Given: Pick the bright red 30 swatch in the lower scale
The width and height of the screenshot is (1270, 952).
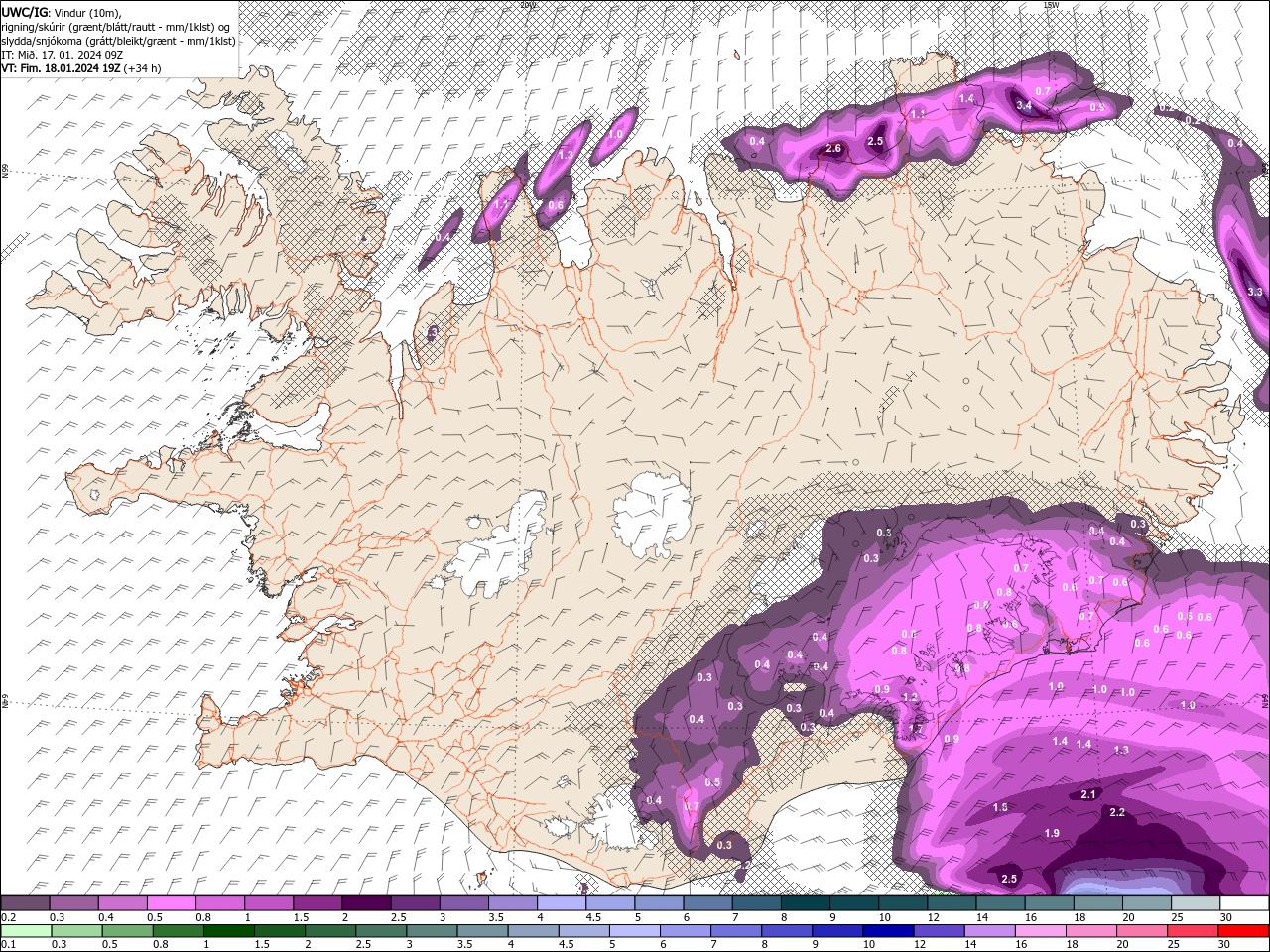Looking at the screenshot, I should point(1242,931).
